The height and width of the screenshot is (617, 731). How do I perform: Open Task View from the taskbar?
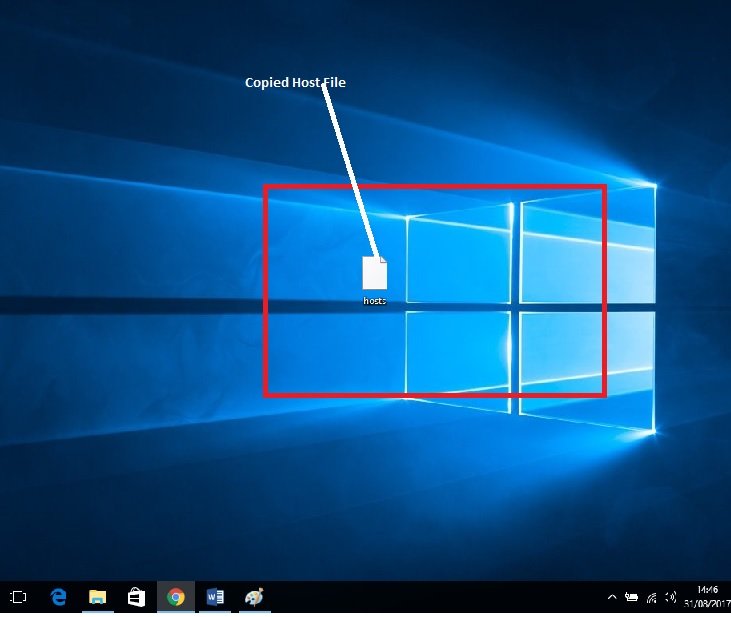point(18,597)
